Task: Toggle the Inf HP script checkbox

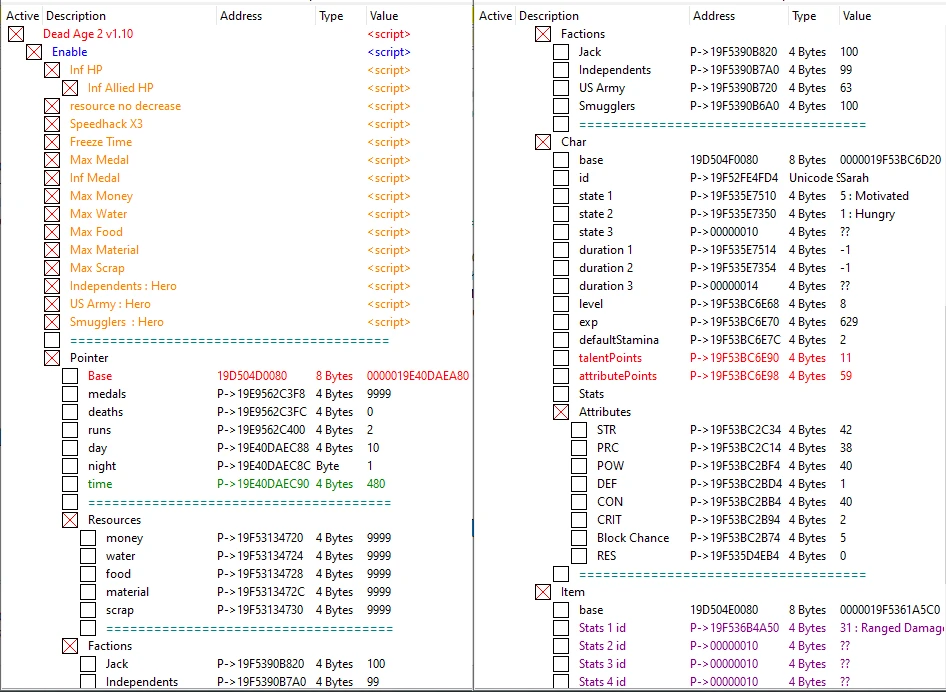Action: pyautogui.click(x=52, y=70)
